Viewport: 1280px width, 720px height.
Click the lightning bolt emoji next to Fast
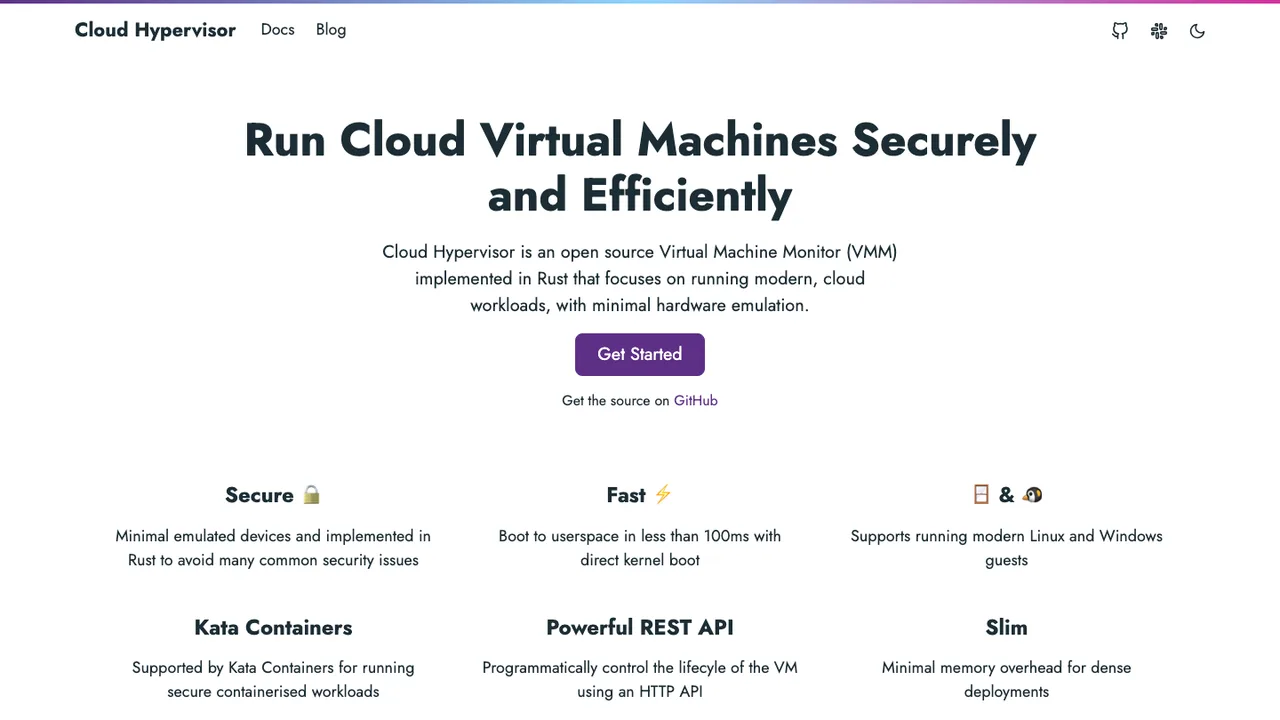[x=663, y=495]
